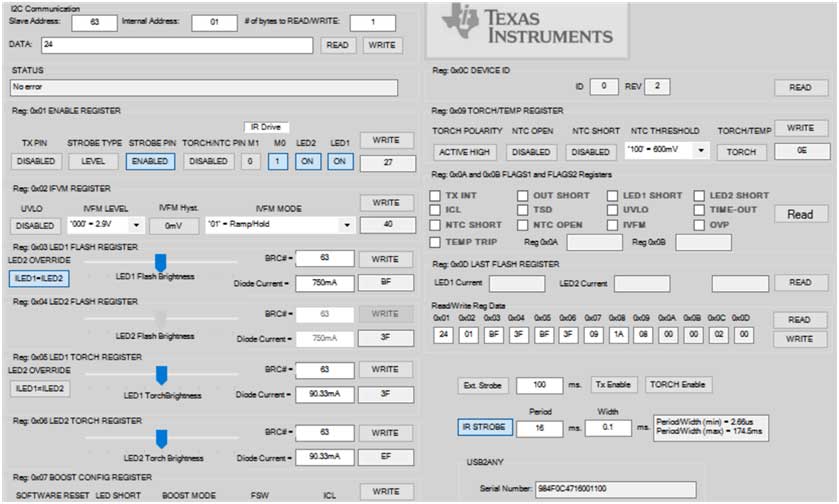Click the I2C WRITE button beside DATA

click(x=382, y=45)
